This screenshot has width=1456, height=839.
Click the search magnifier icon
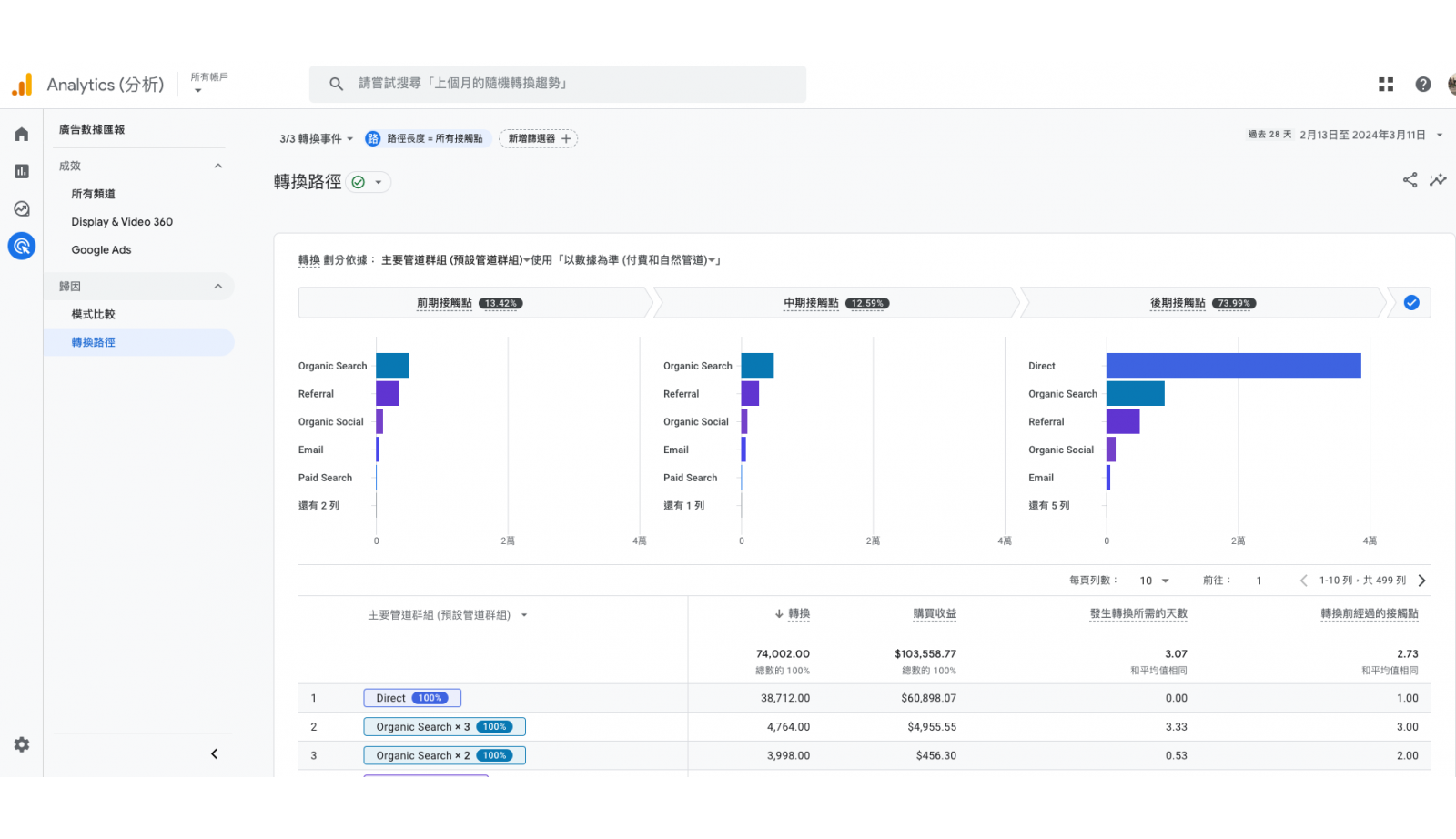click(x=336, y=84)
